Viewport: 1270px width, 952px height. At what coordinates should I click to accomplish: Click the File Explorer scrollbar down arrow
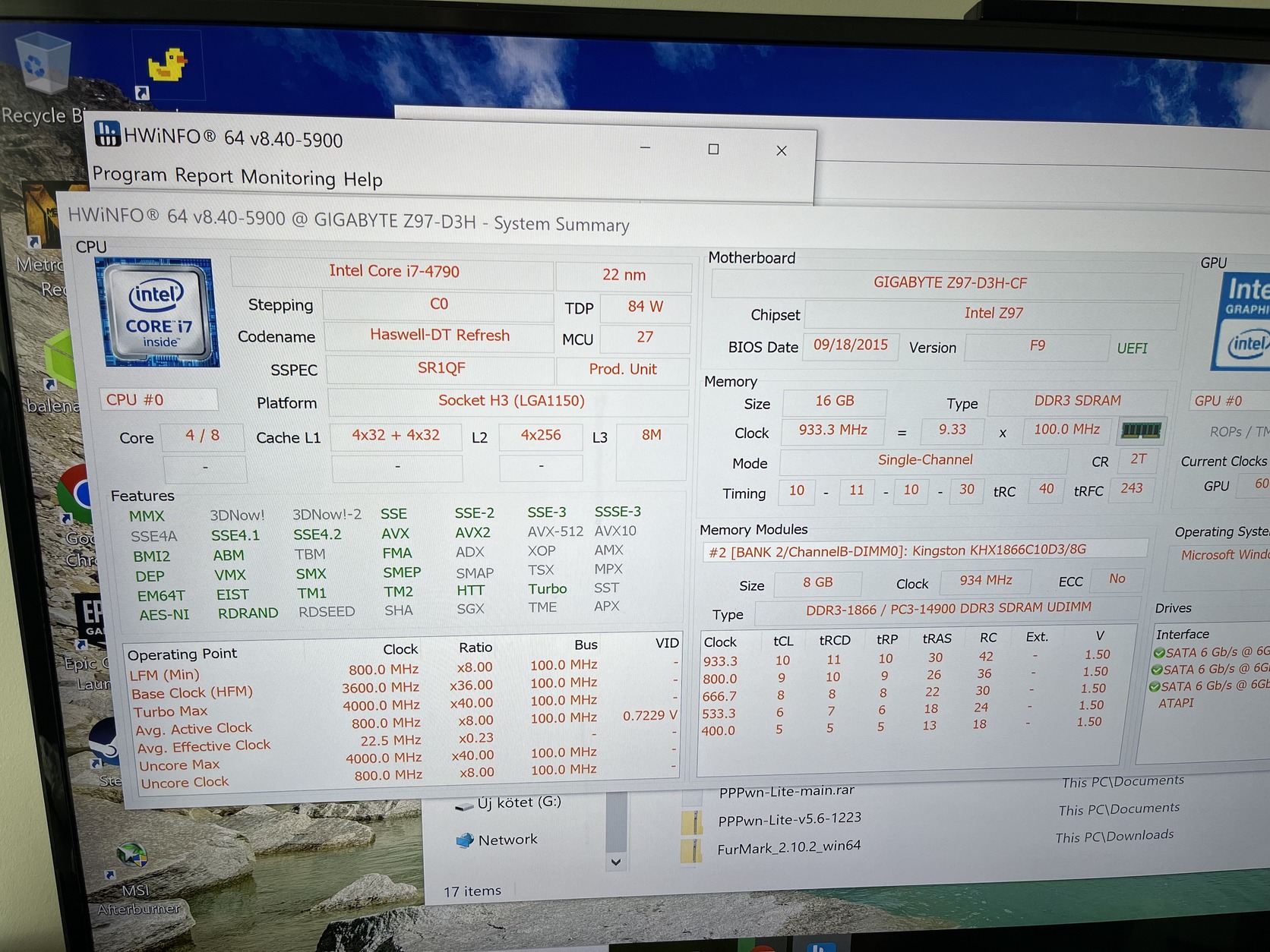[x=616, y=862]
